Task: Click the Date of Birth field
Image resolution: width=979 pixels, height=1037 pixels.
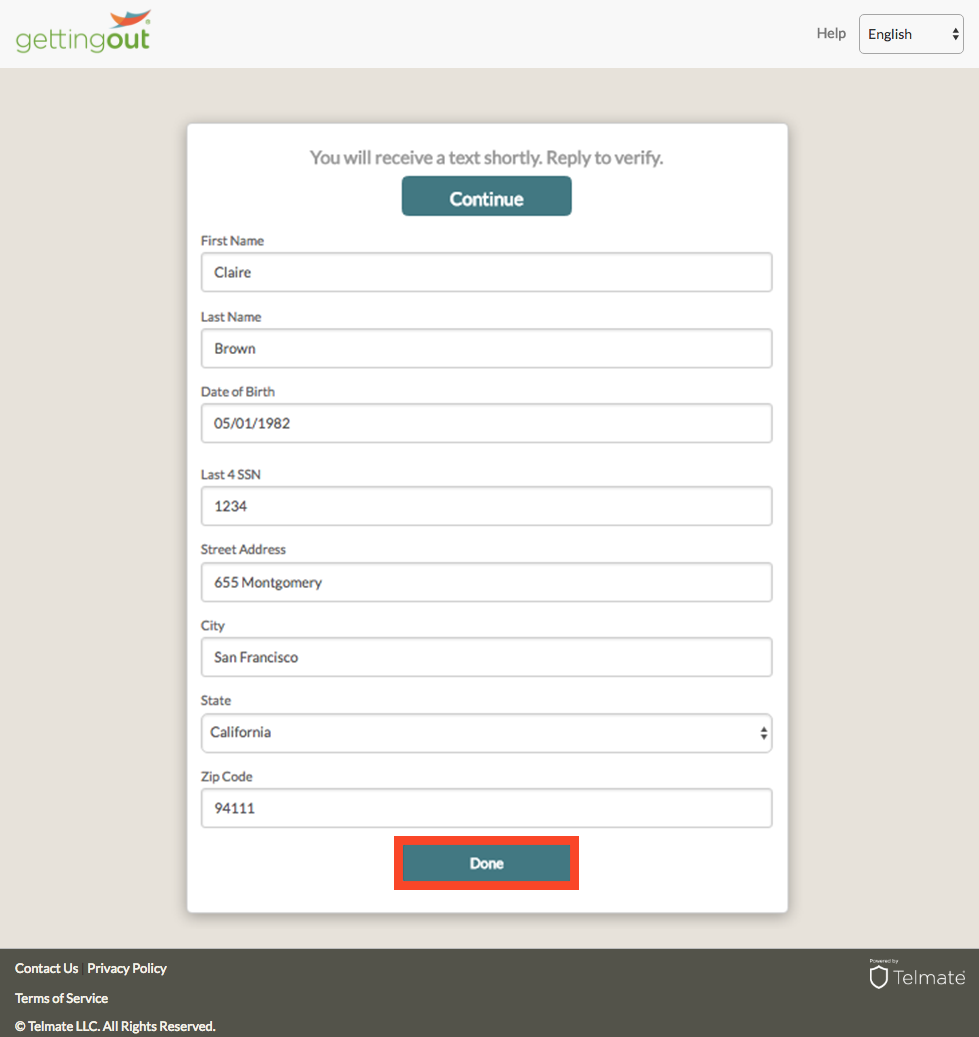Action: [x=486, y=423]
